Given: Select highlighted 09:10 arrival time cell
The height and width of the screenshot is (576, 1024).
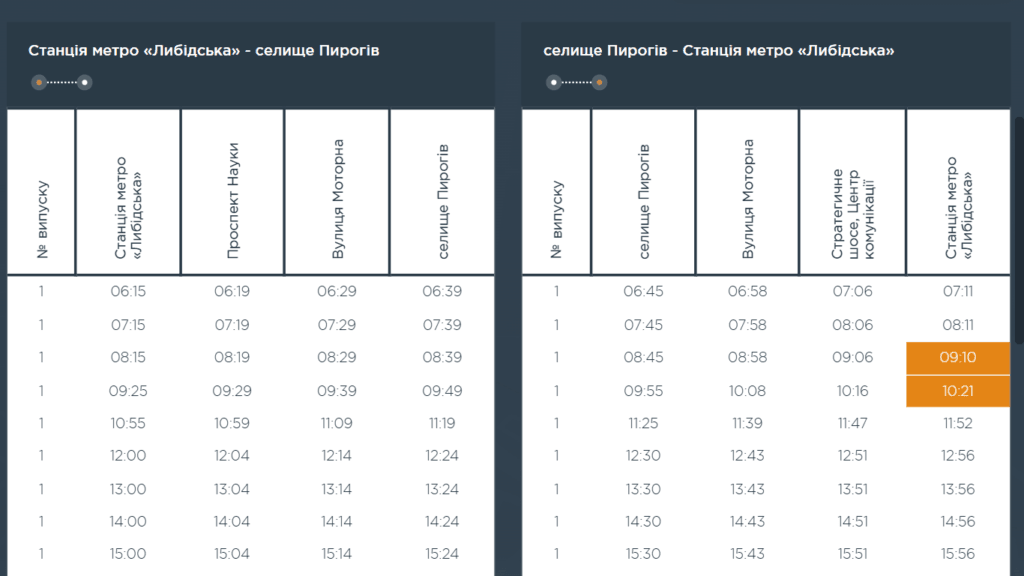Looking at the screenshot, I should coord(958,358).
